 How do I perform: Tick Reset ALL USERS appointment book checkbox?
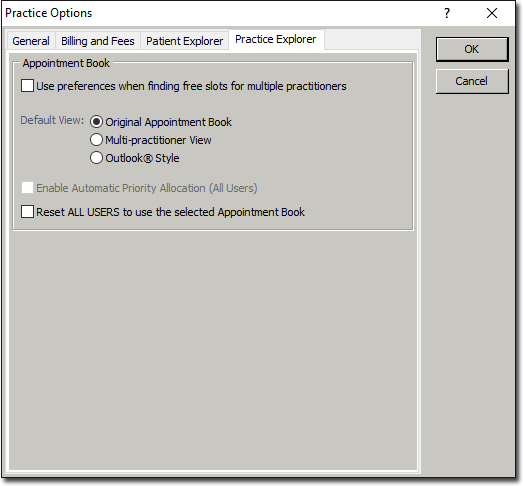point(27,212)
